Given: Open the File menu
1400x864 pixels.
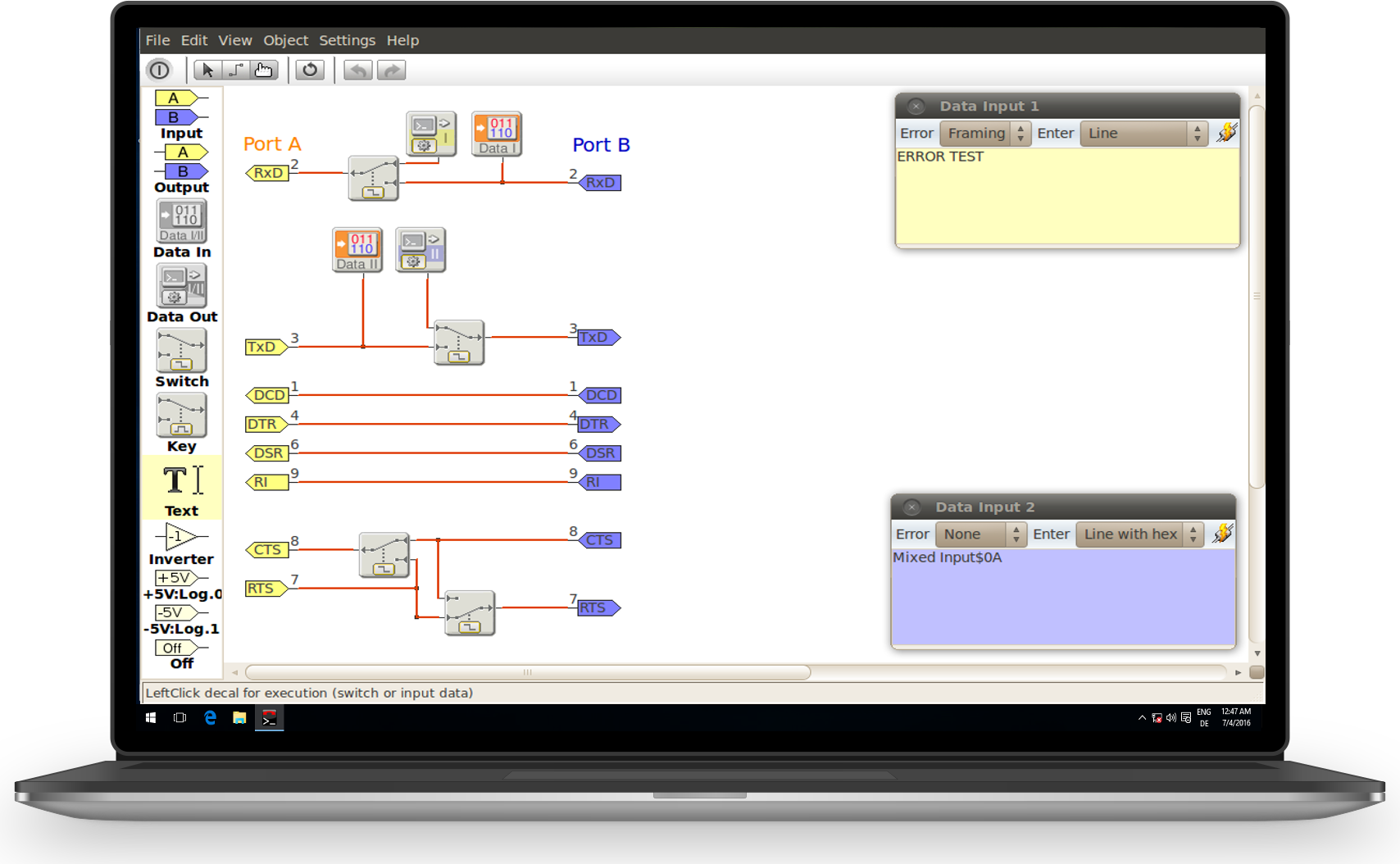Looking at the screenshot, I should [157, 40].
